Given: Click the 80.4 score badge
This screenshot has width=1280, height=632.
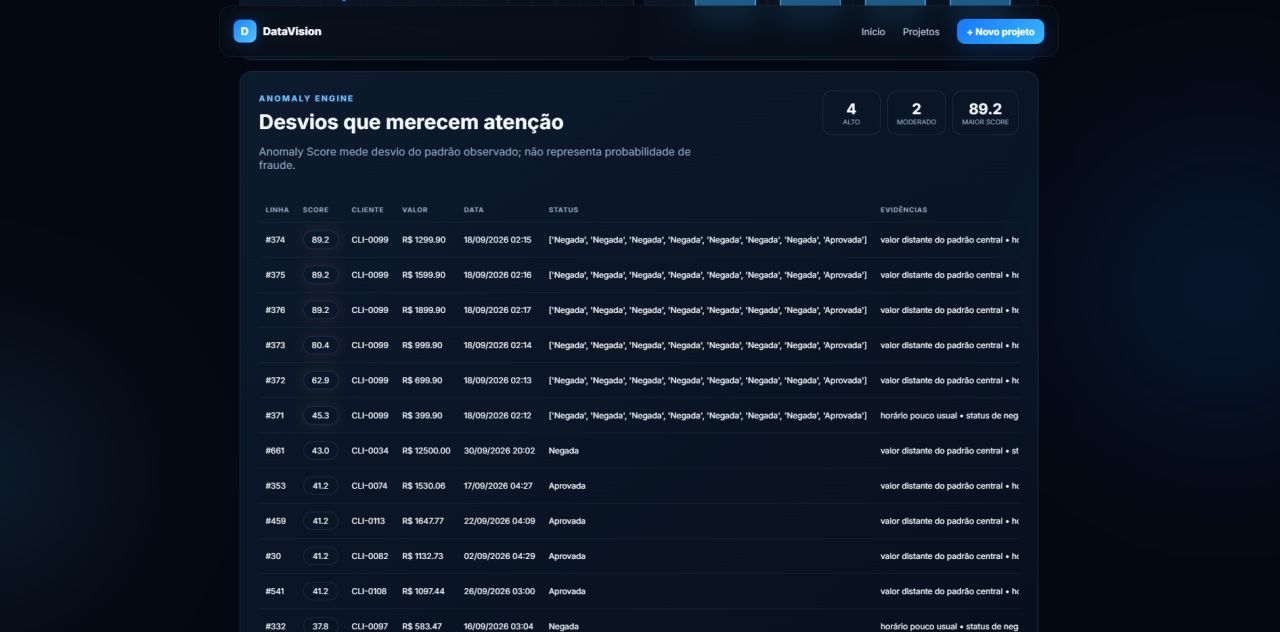Looking at the screenshot, I should click(x=320, y=345).
